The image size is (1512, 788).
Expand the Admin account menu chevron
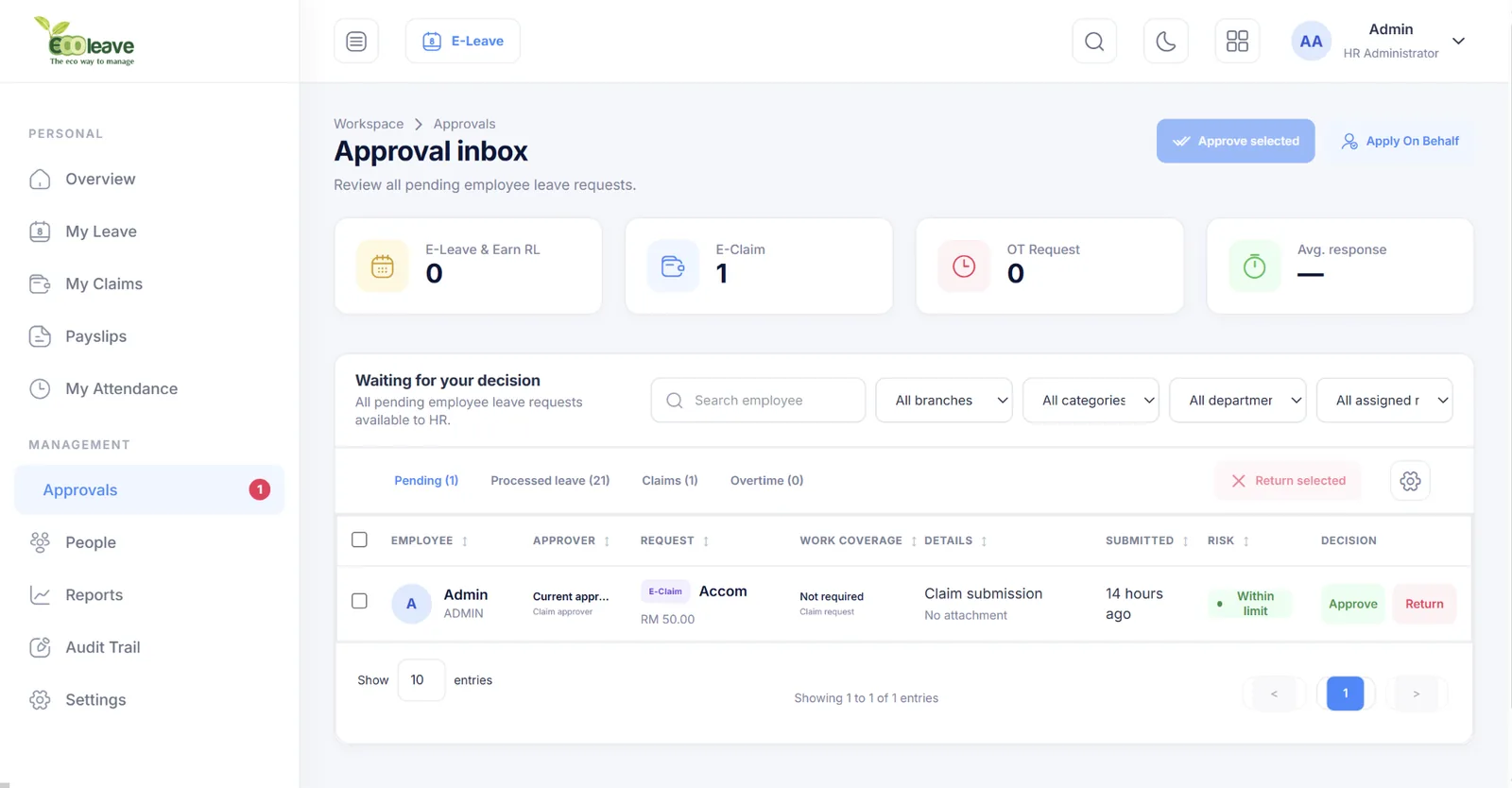coord(1458,42)
